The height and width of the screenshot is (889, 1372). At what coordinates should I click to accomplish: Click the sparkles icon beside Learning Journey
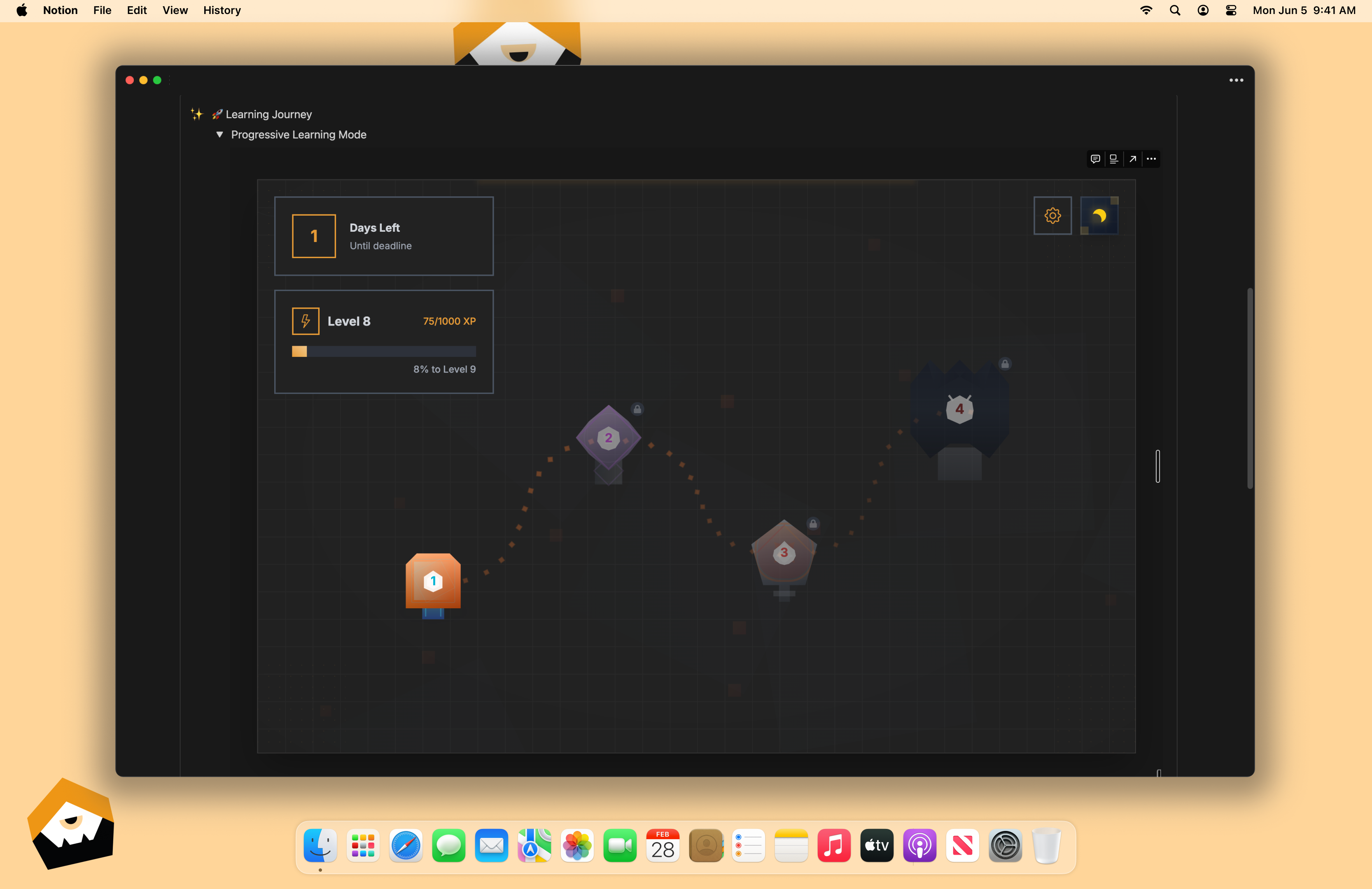coord(196,114)
